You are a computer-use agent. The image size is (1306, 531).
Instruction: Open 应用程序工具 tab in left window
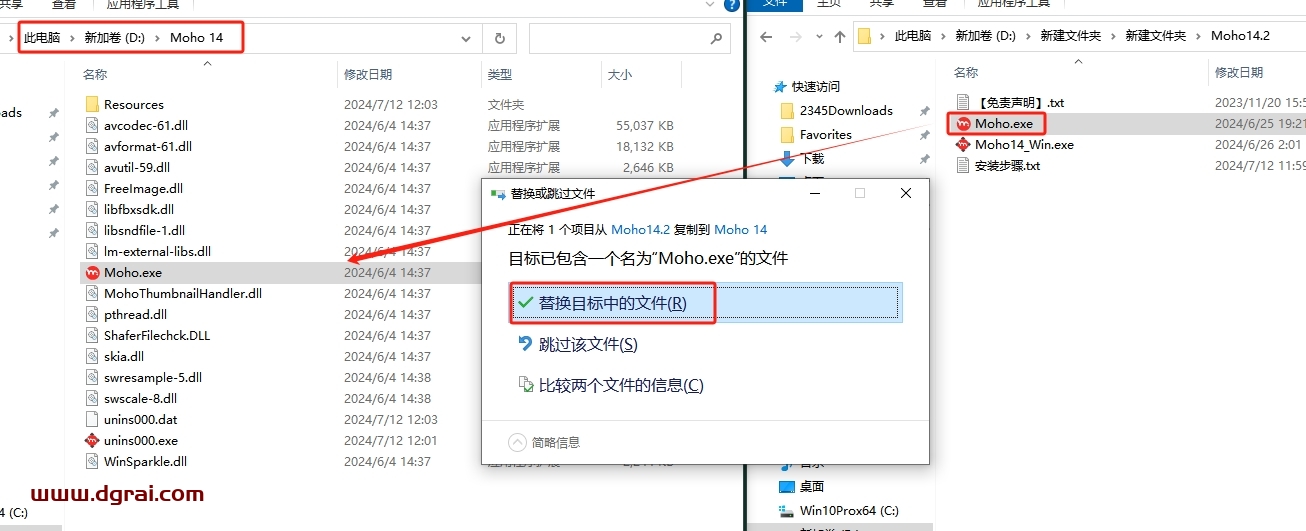point(143,4)
